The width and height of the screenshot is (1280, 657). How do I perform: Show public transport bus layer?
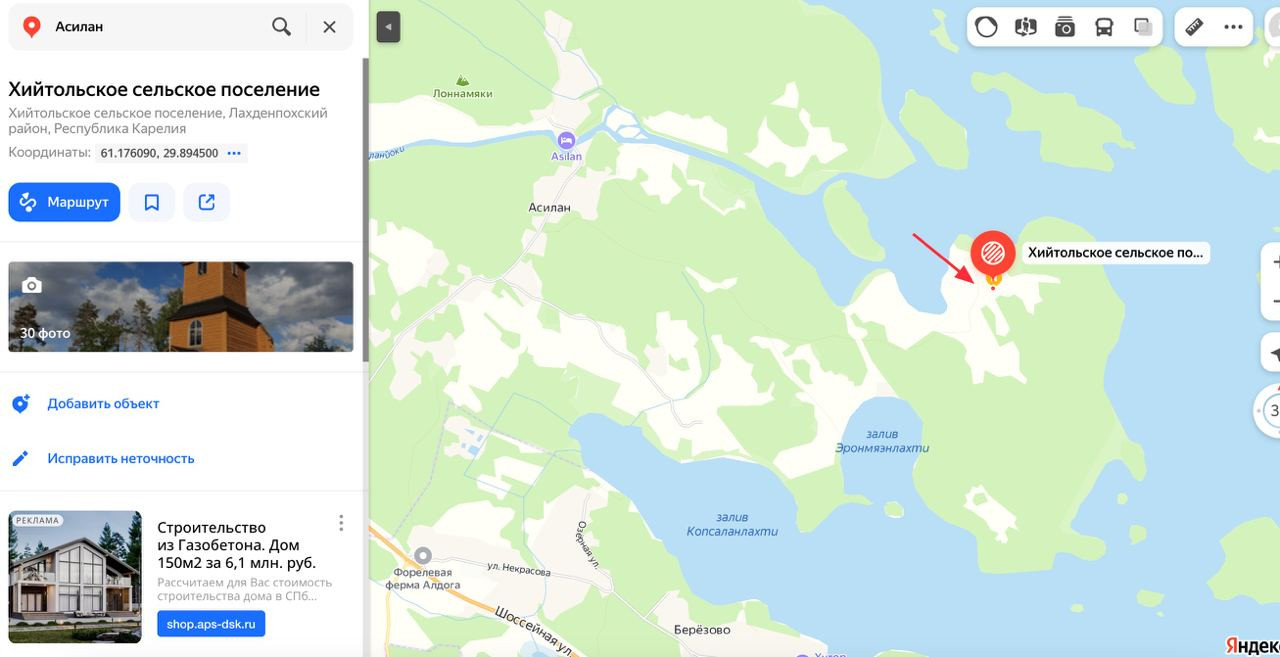1104,27
